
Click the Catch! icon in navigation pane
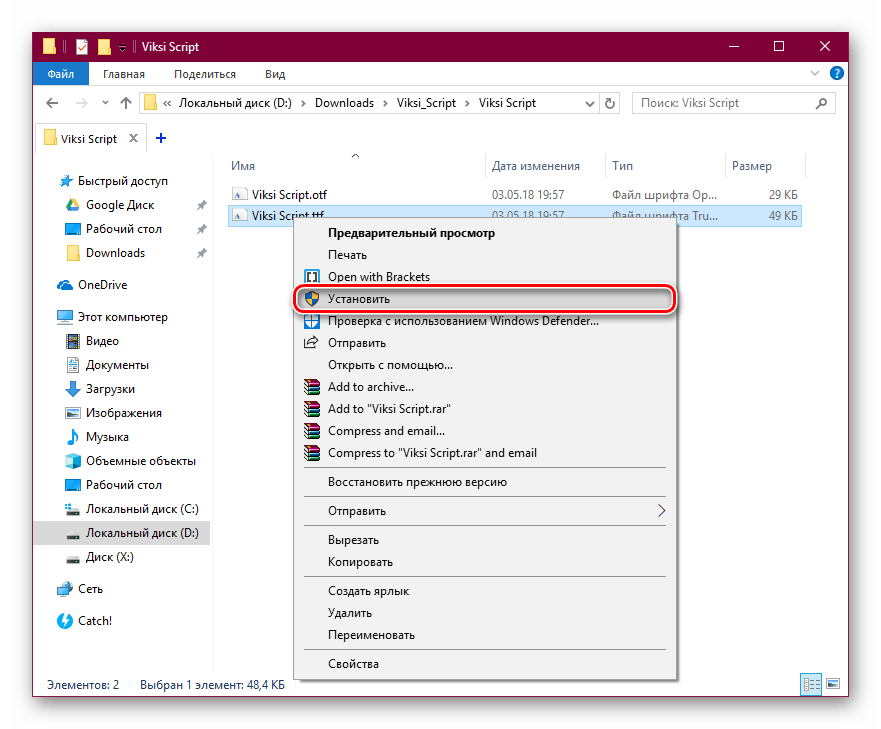66,621
